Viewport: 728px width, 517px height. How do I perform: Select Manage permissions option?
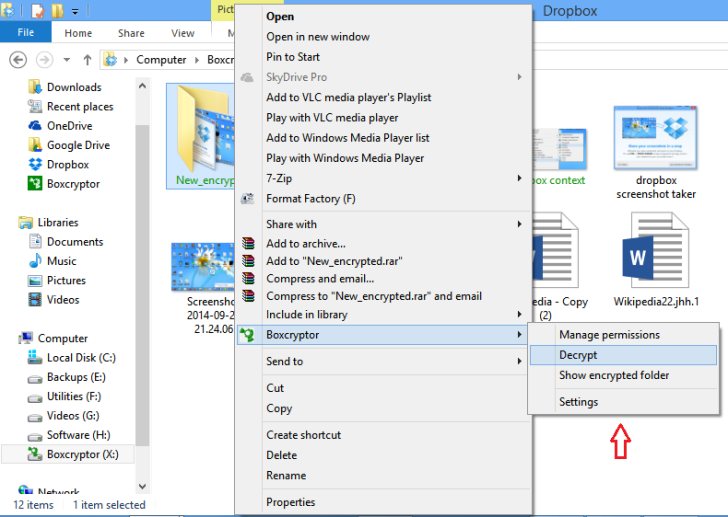tap(608, 335)
